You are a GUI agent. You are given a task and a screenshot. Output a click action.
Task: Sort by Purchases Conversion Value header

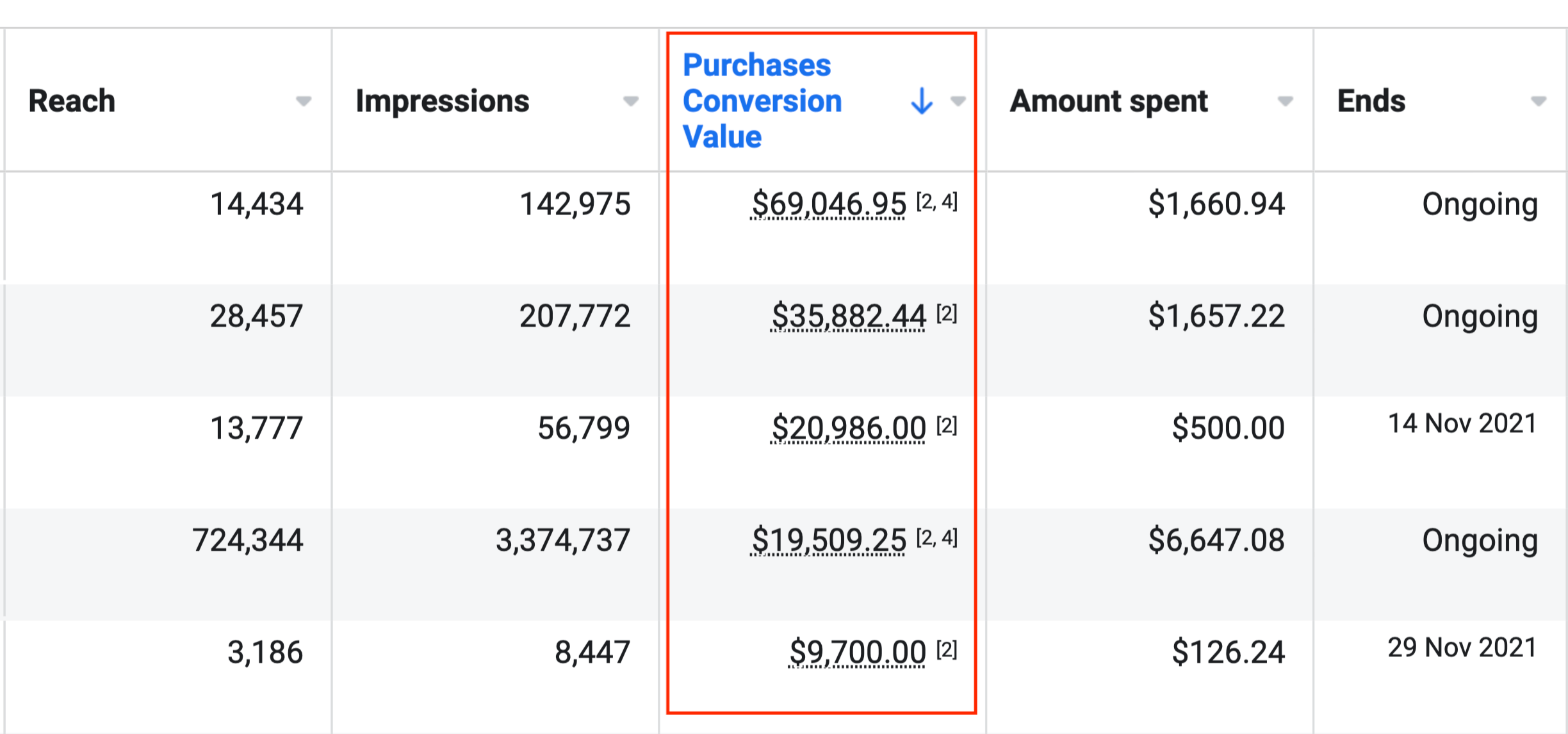[x=762, y=101]
